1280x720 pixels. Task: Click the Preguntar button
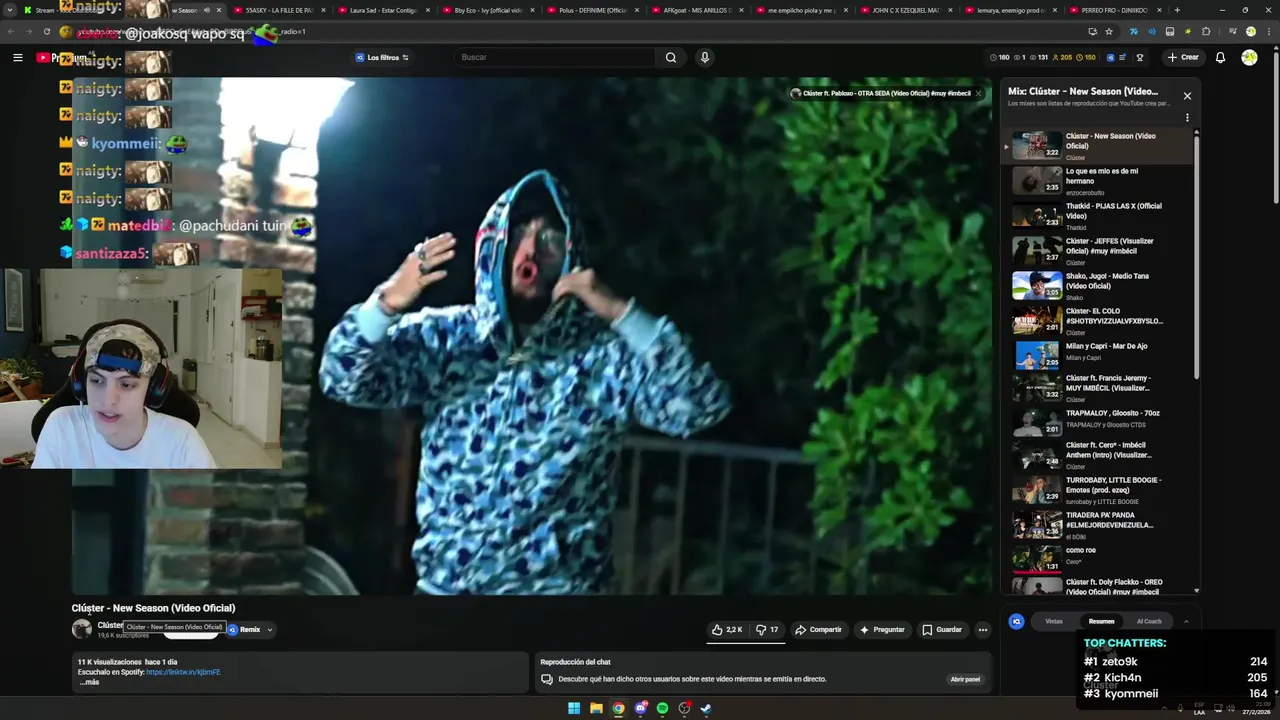click(882, 630)
